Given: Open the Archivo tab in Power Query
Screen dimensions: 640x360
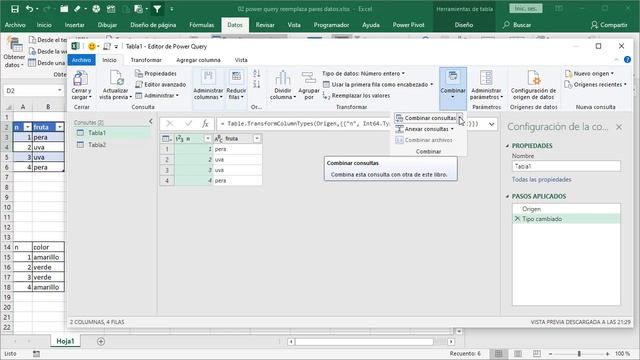Looking at the screenshot, I should [x=81, y=60].
